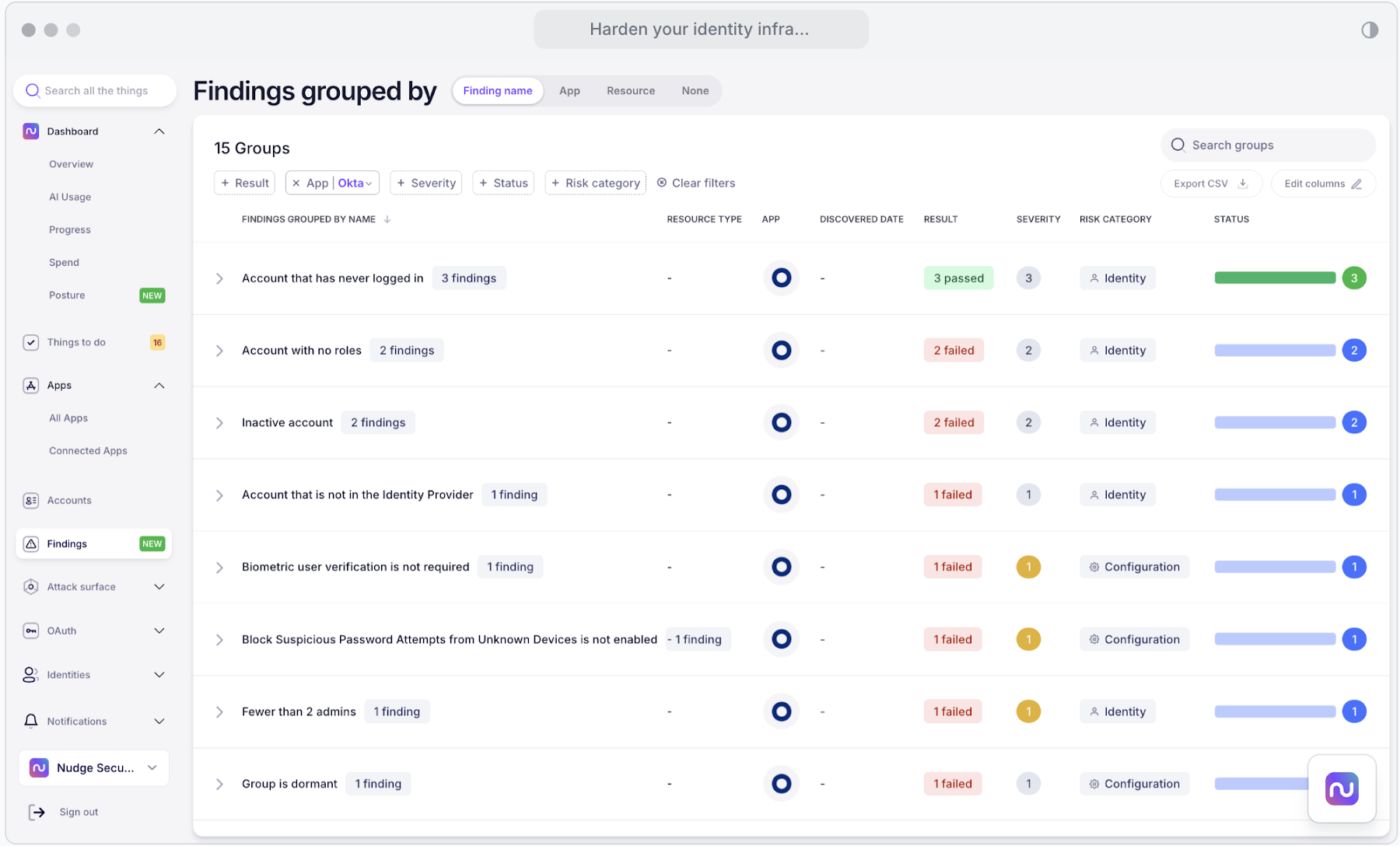Expand the Account with no roles row
1400x846 pixels.
pos(219,351)
